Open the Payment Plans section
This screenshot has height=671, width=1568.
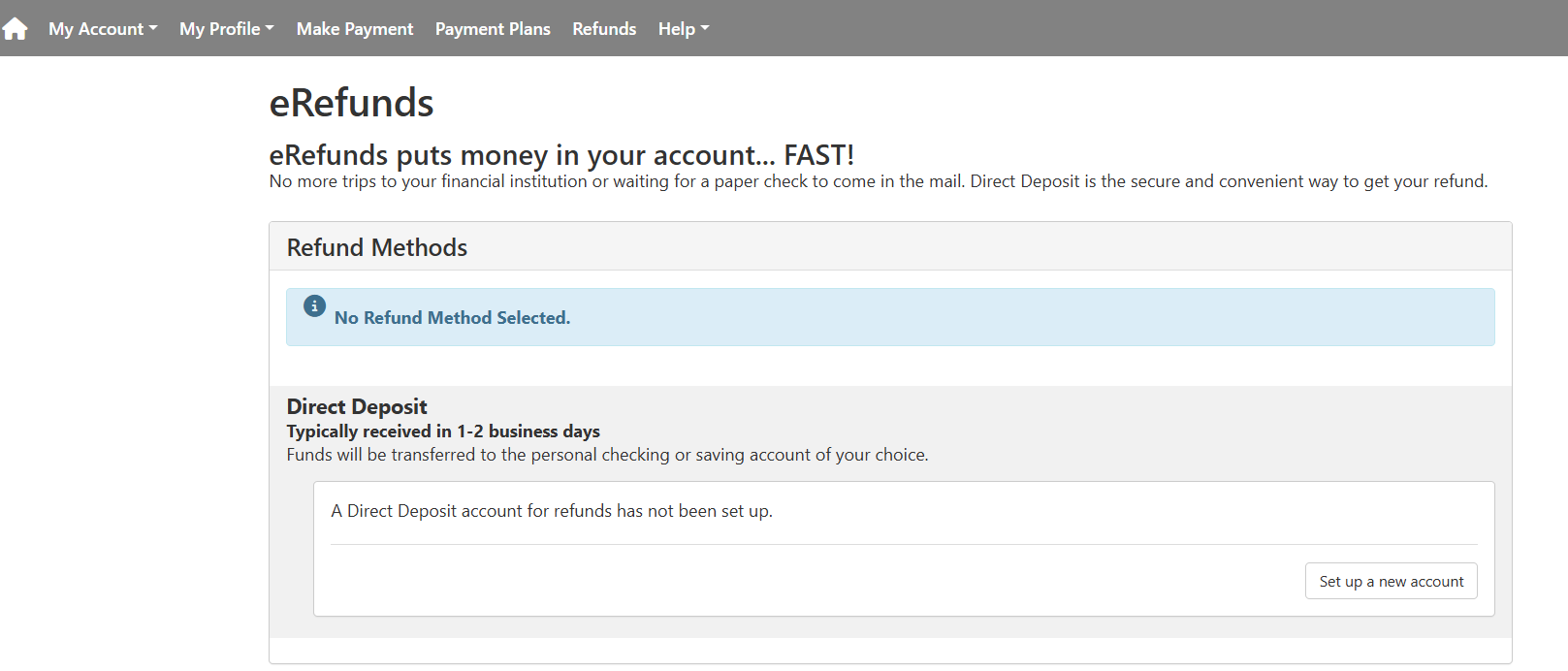pos(493,29)
